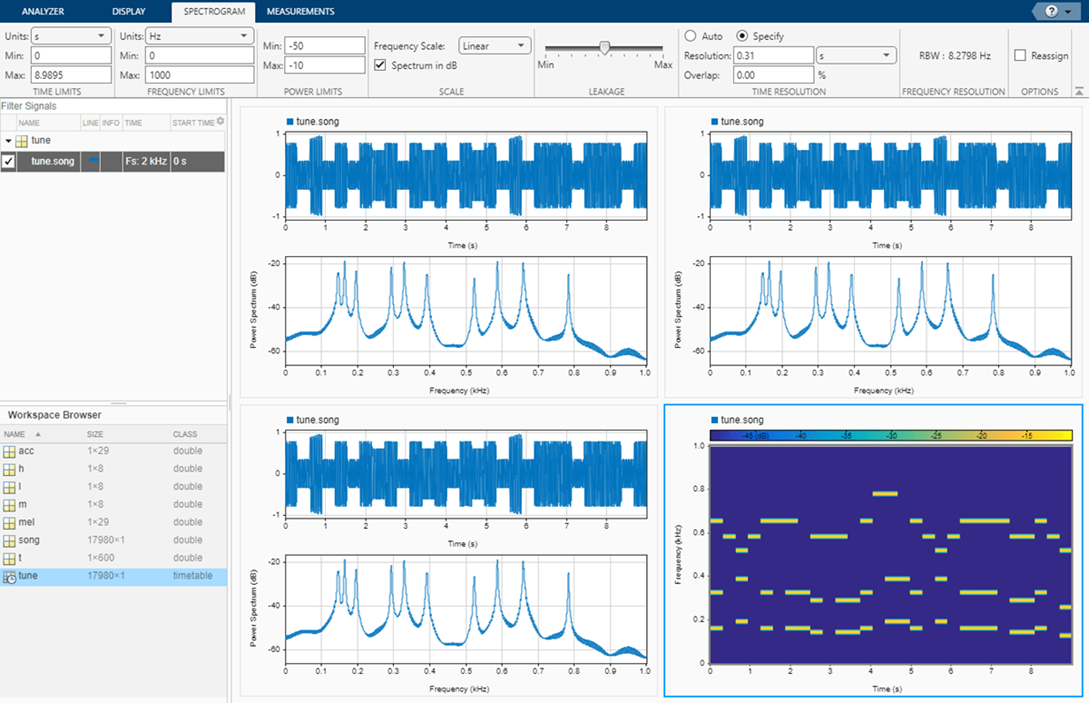The image size is (1089, 703).
Task: Open the help question mark icon
Action: pos(1051,11)
